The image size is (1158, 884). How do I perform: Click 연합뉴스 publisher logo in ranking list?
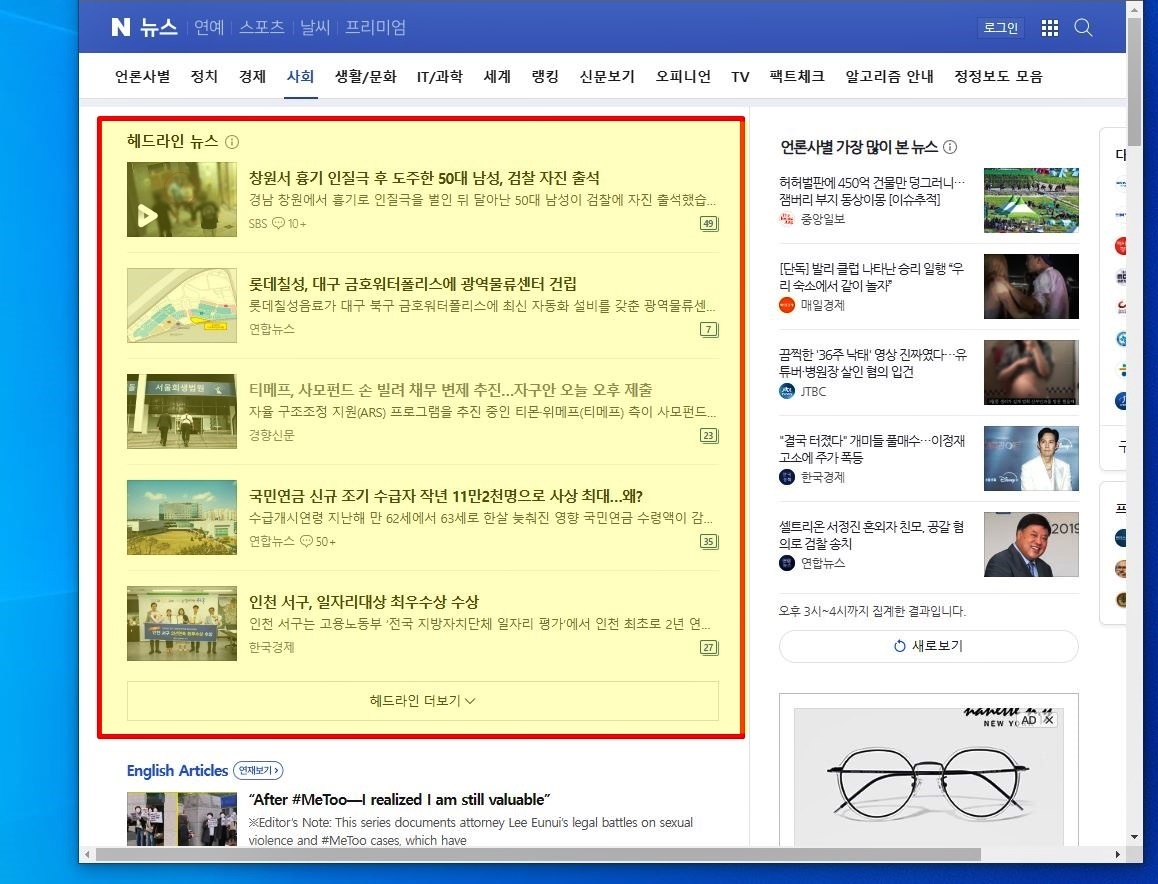[787, 563]
